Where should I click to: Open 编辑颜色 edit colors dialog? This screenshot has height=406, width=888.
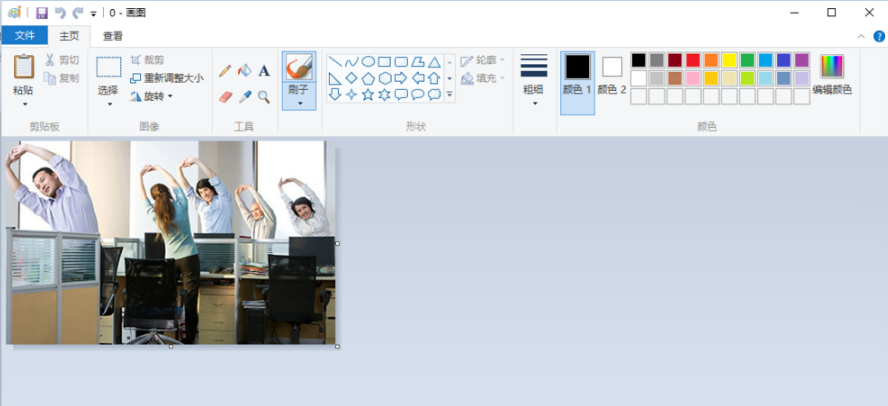click(832, 75)
